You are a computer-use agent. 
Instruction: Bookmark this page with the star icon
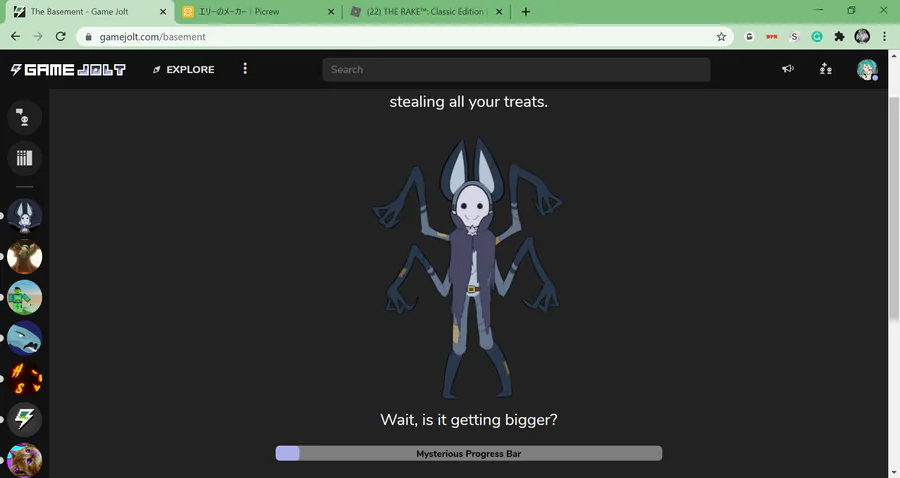click(x=721, y=37)
